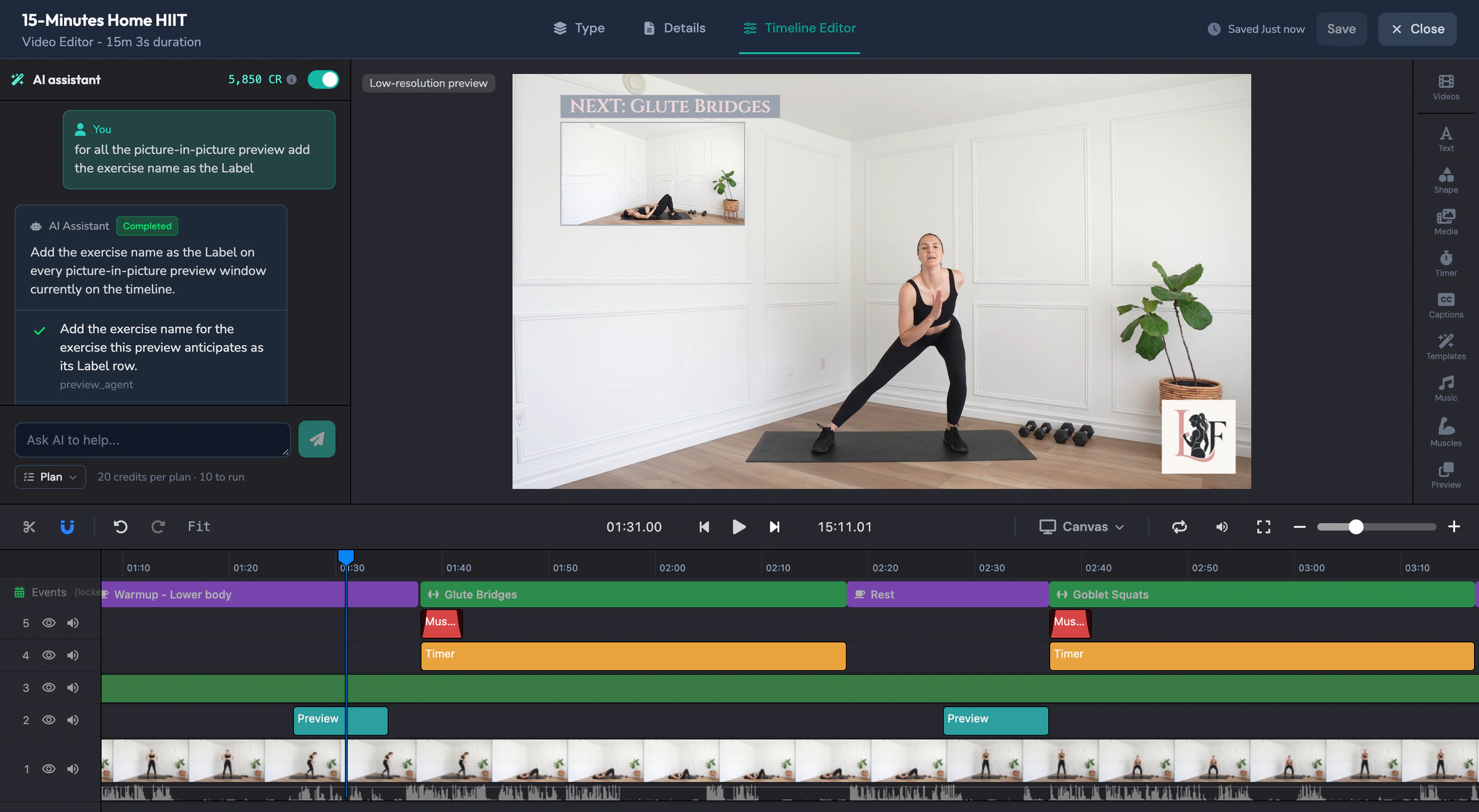Click the green clip on track 3
This screenshot has width=1479, height=812.
tap(789, 688)
